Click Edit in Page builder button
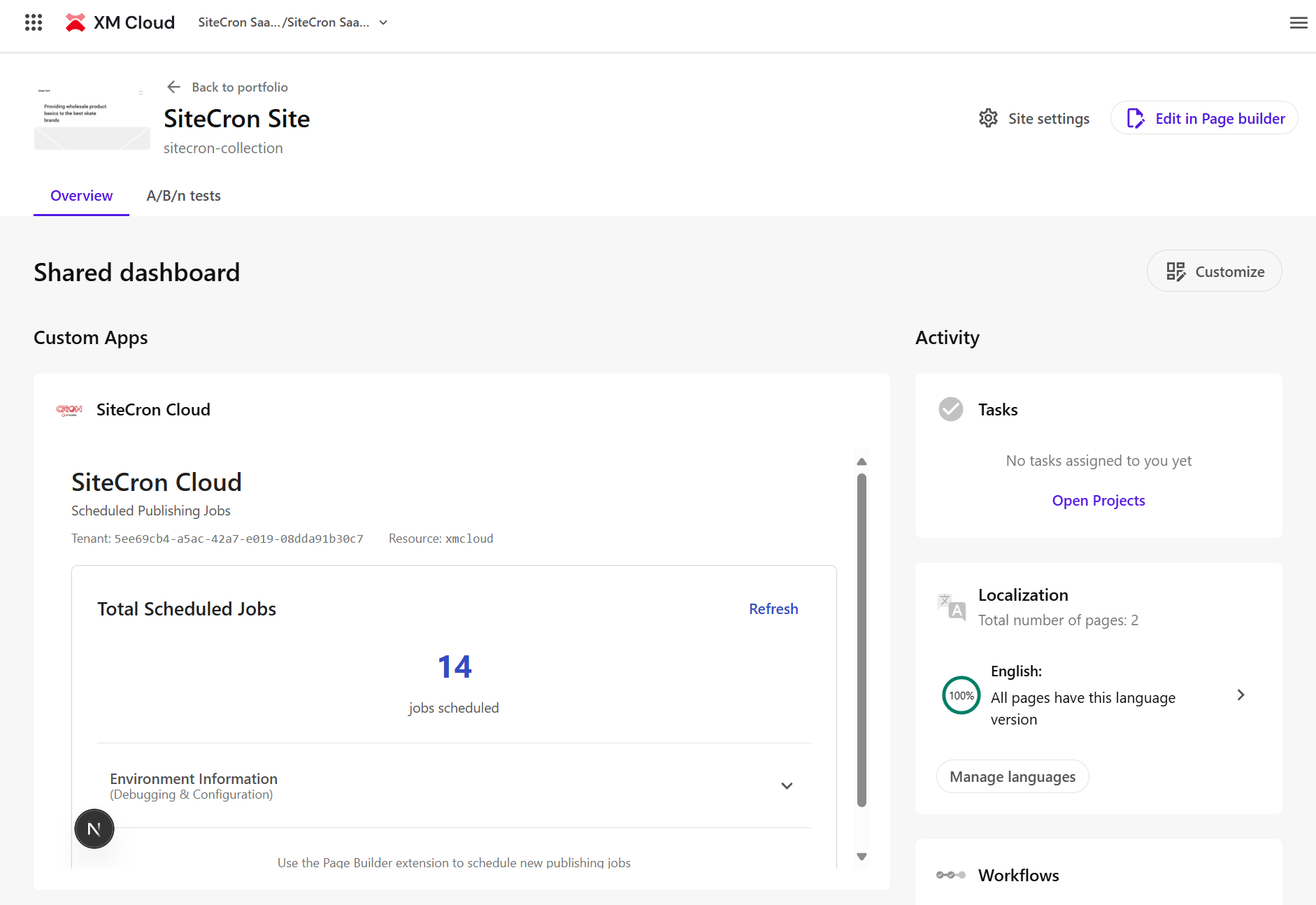Screen dimensions: 1316x905 [x=1204, y=118]
